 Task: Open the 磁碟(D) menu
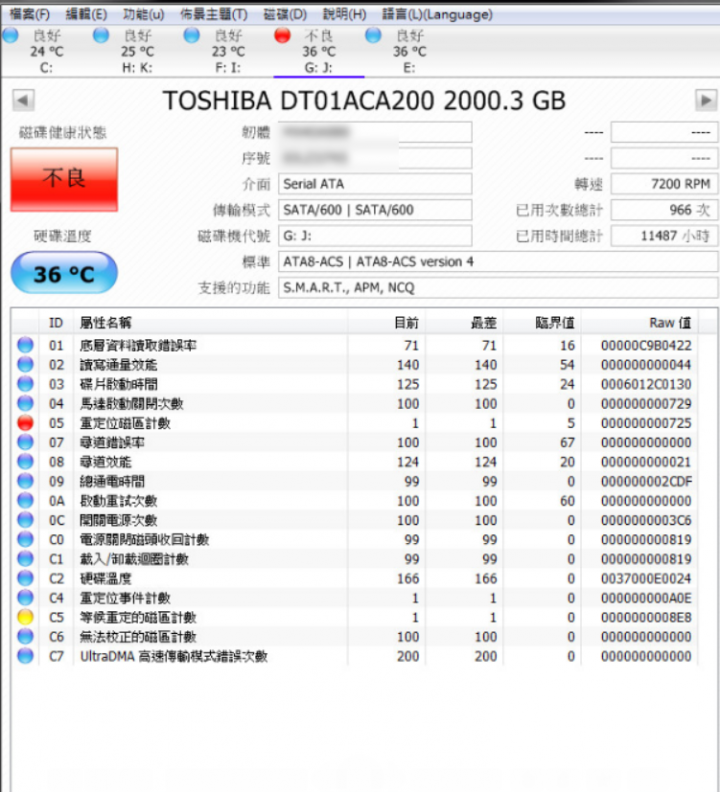pos(285,14)
